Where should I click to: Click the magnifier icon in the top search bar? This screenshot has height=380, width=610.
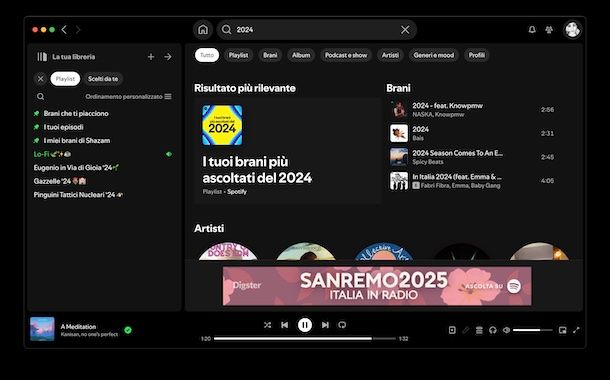(226, 30)
